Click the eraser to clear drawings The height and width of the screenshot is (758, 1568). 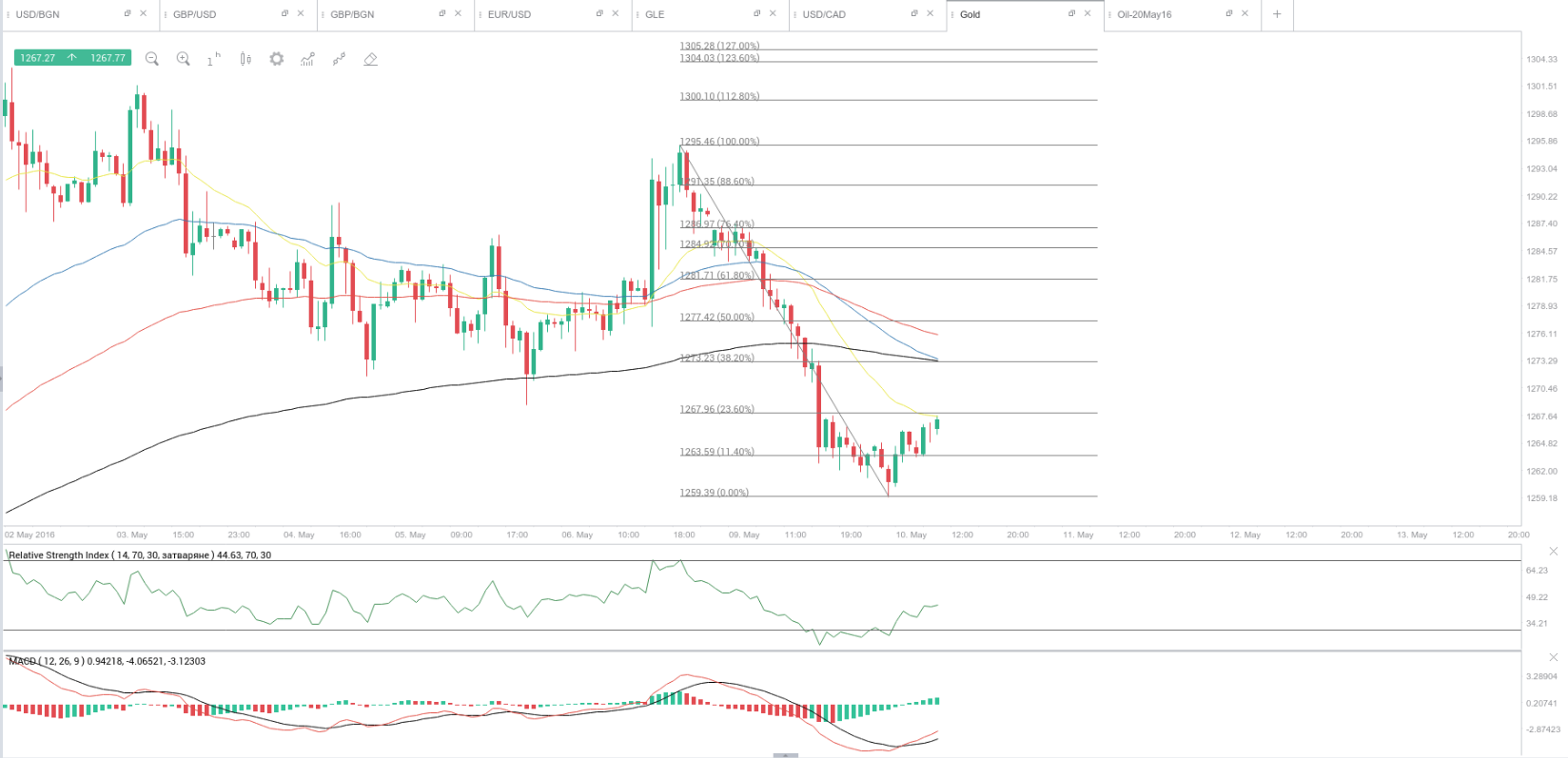370,59
